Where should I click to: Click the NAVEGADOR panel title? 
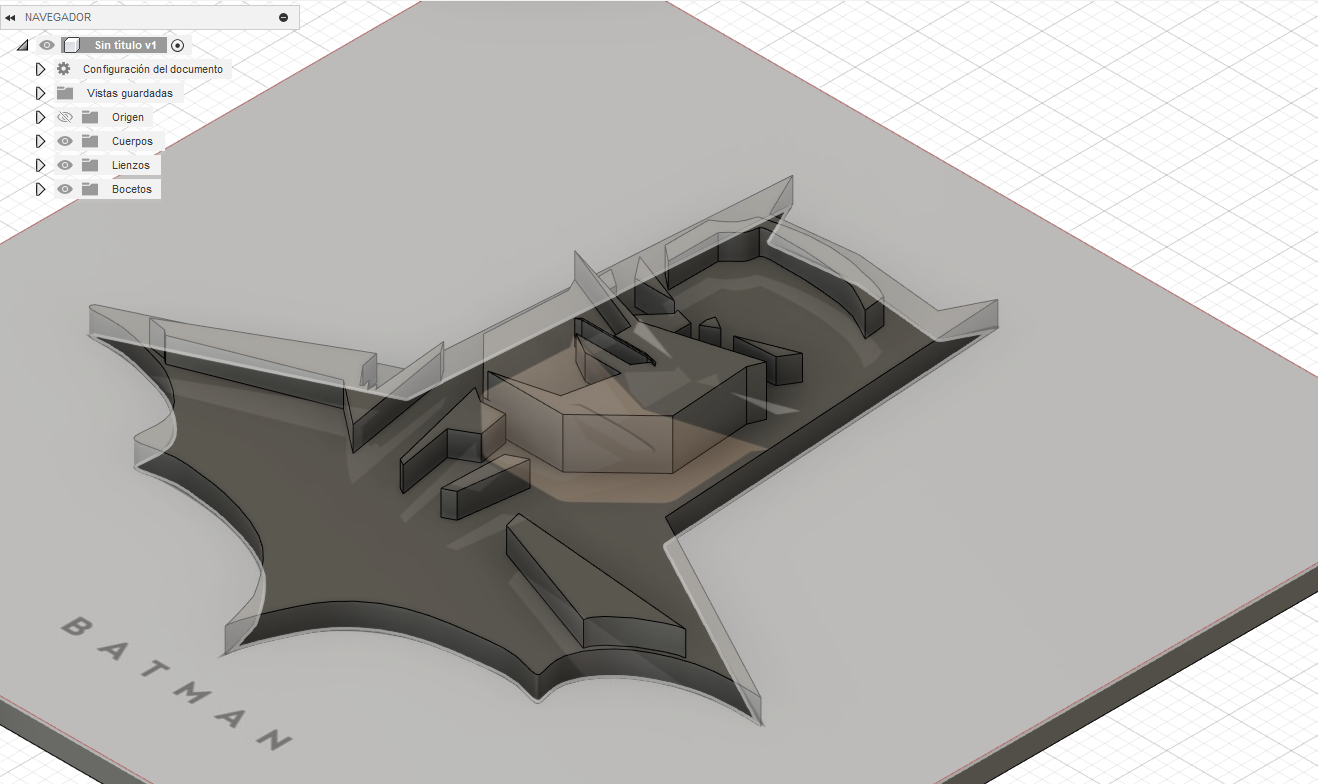[58, 17]
